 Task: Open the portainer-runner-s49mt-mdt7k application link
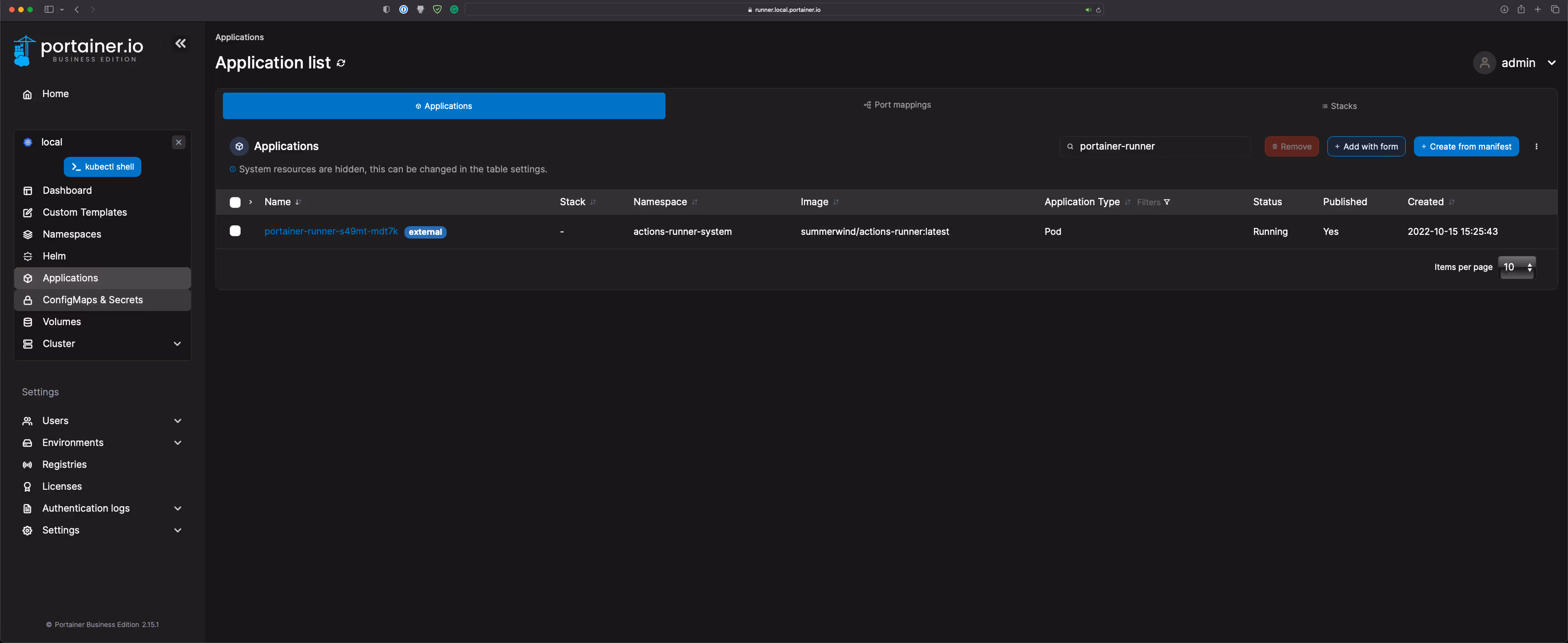[x=330, y=231]
